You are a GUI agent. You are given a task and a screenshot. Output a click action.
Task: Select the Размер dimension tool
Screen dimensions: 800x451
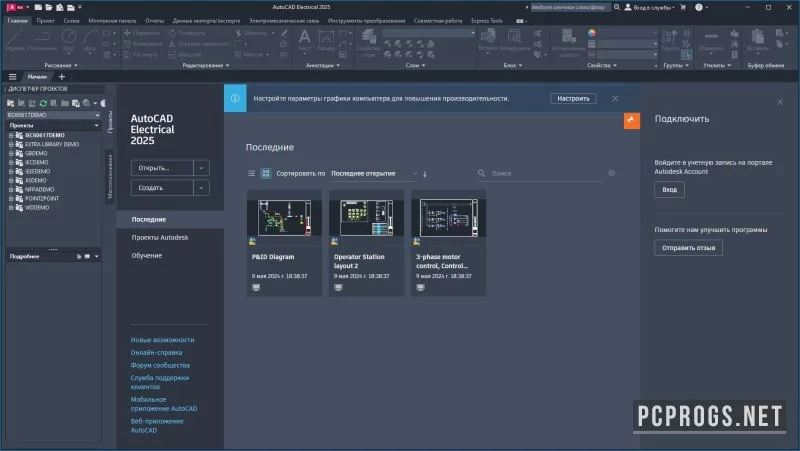coord(326,40)
